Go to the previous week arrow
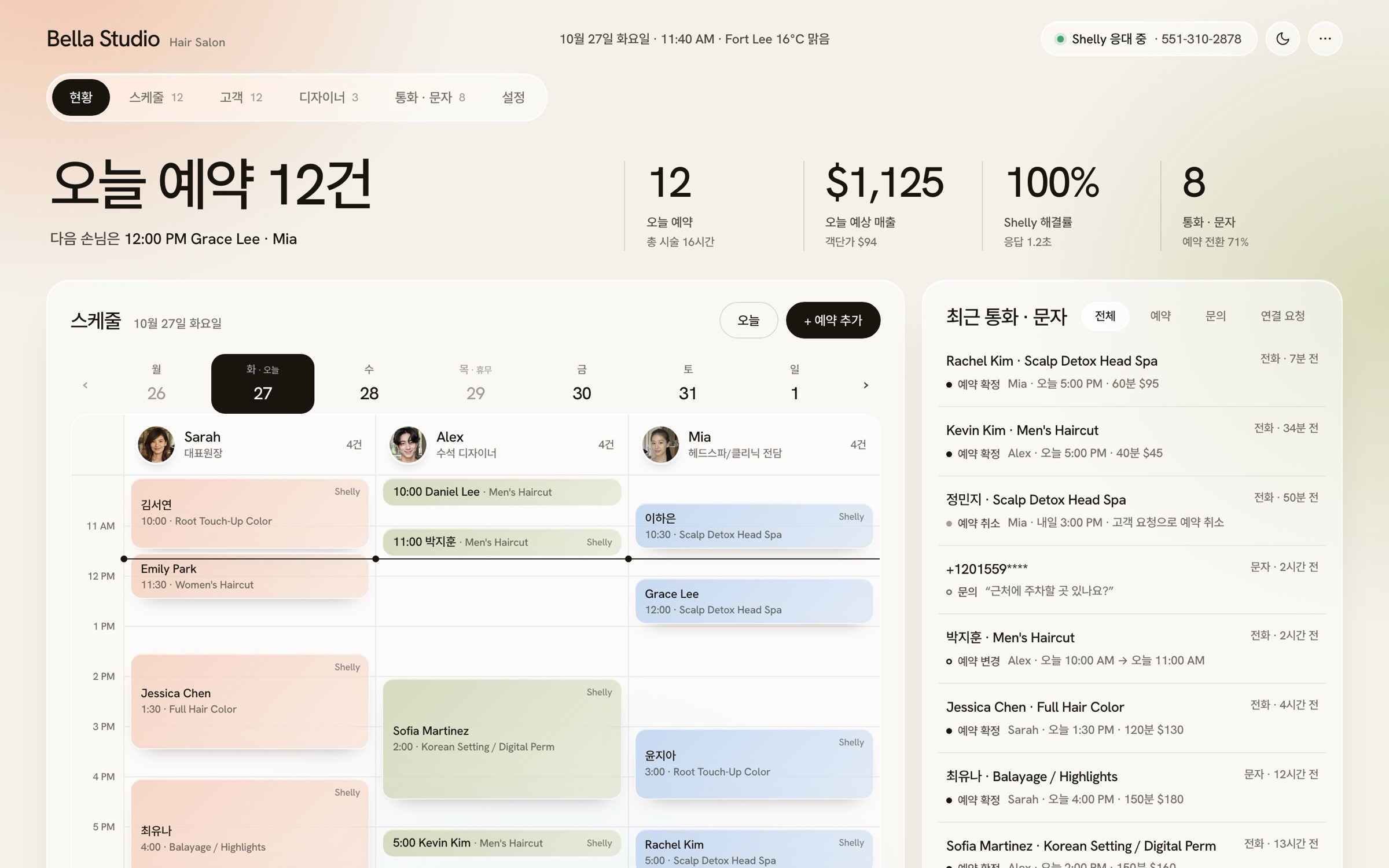 85,385
